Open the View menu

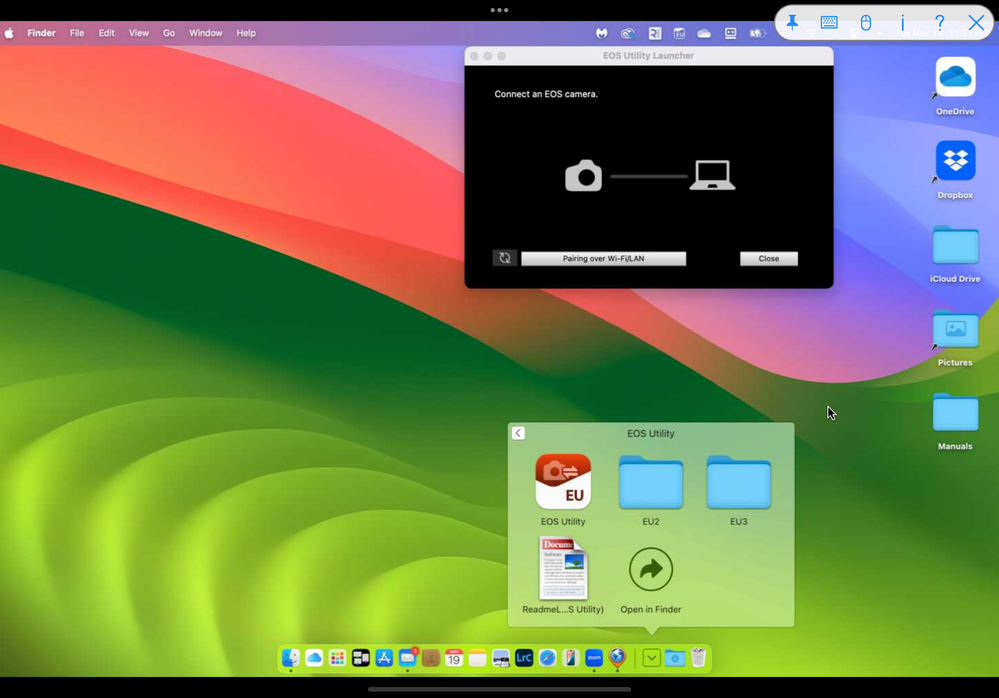pos(139,33)
